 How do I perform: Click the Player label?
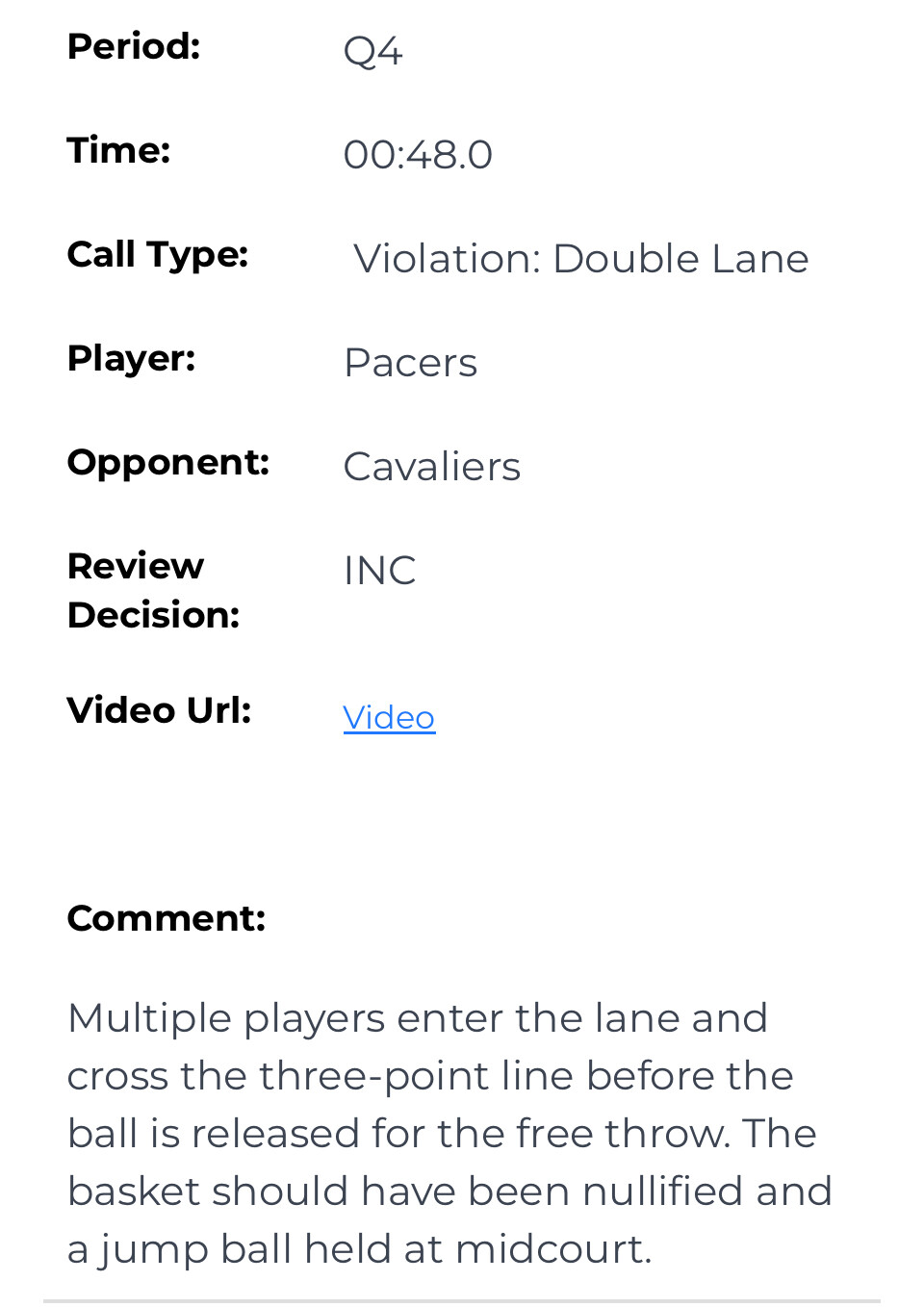tap(132, 359)
